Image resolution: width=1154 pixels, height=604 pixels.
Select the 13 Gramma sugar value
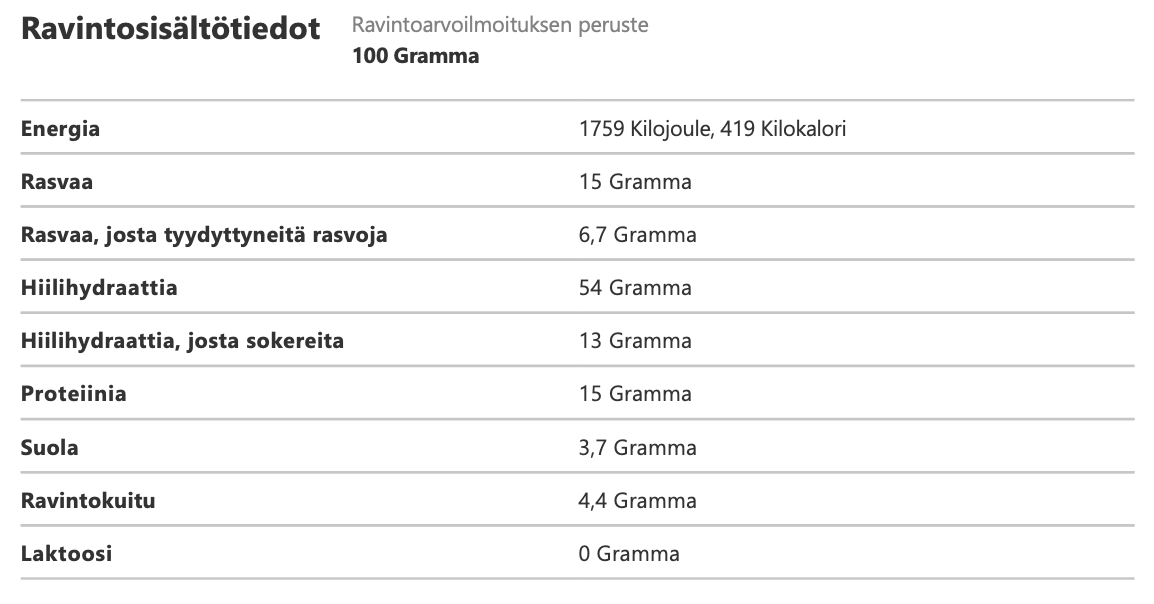(635, 341)
